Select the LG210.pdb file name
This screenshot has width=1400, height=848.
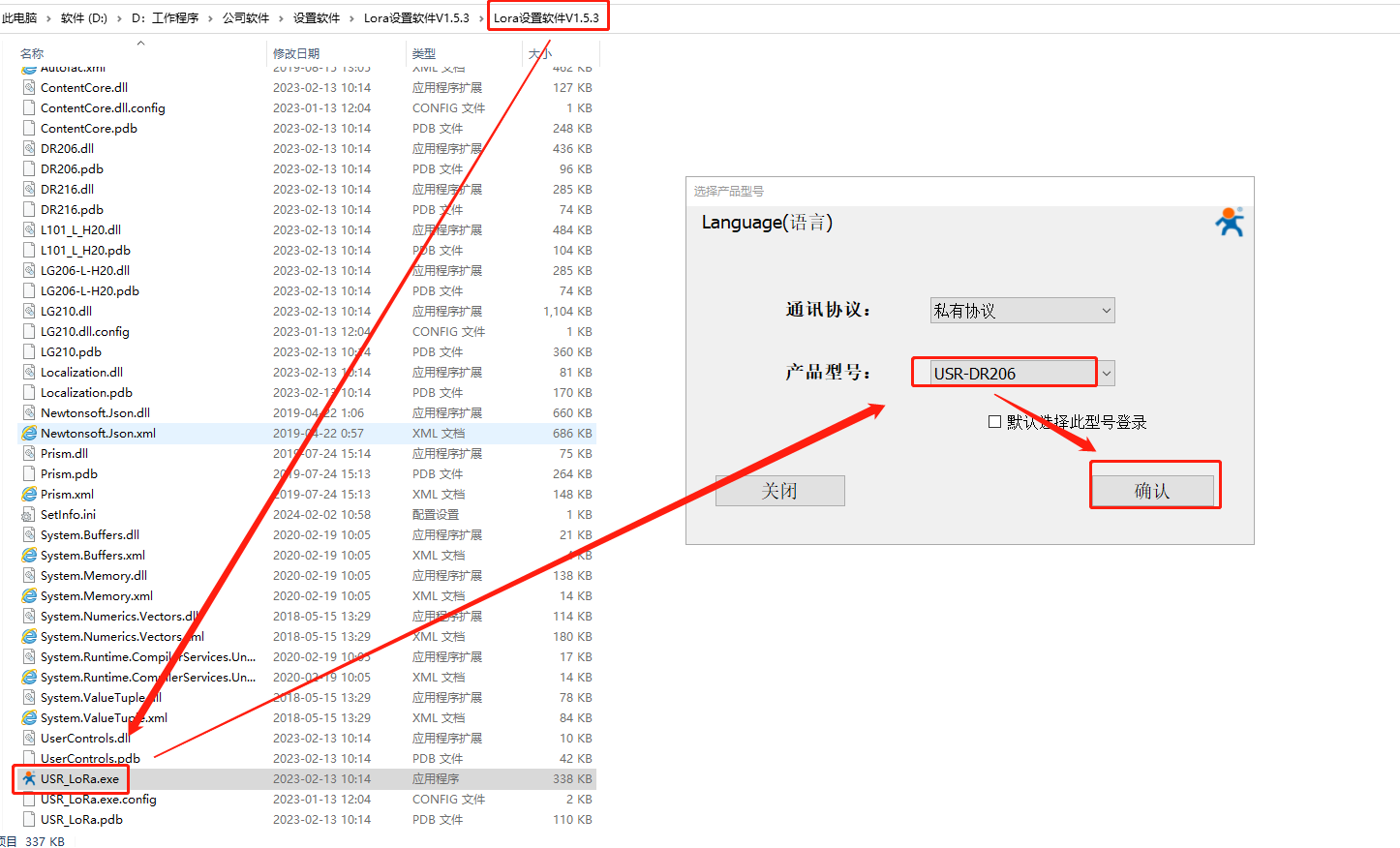(x=71, y=351)
